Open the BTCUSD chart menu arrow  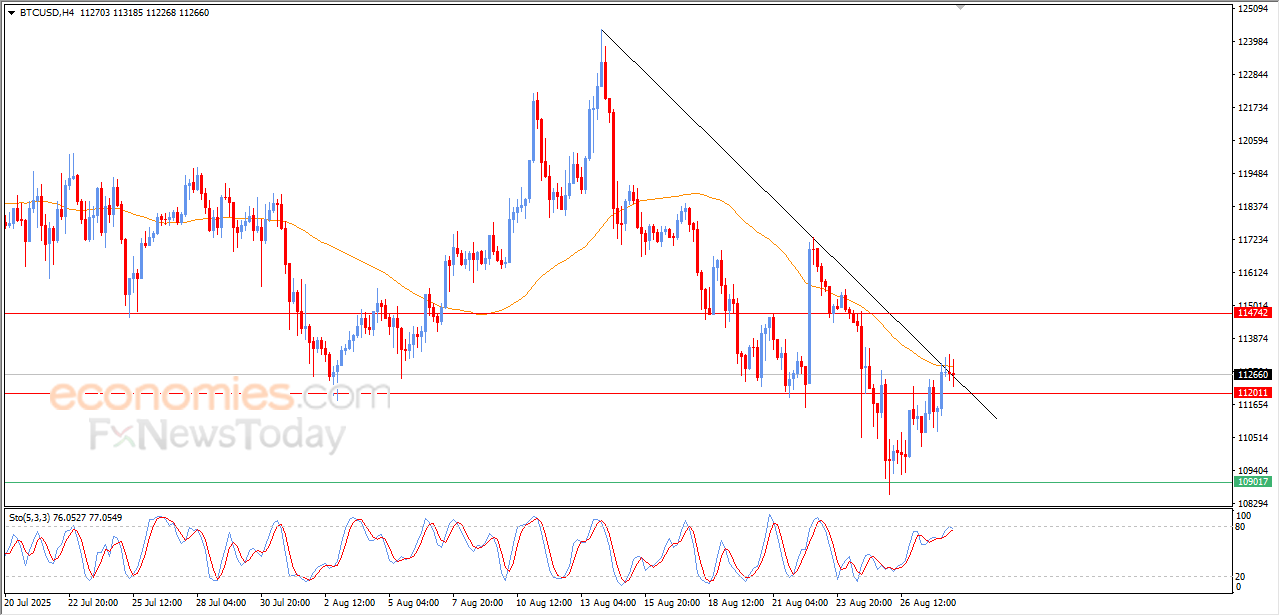11,12
